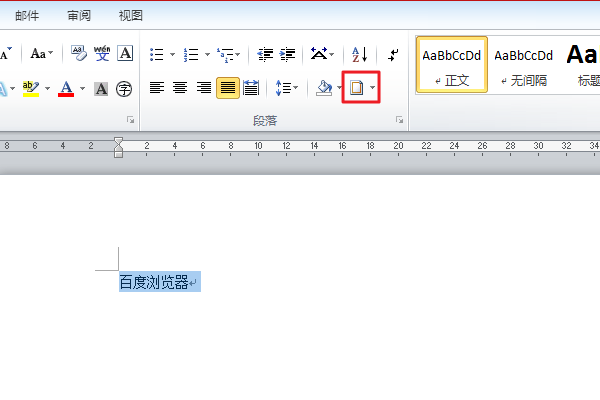Switch to the 审阅 ribbon tab
This screenshot has height=400, width=600.
click(79, 16)
